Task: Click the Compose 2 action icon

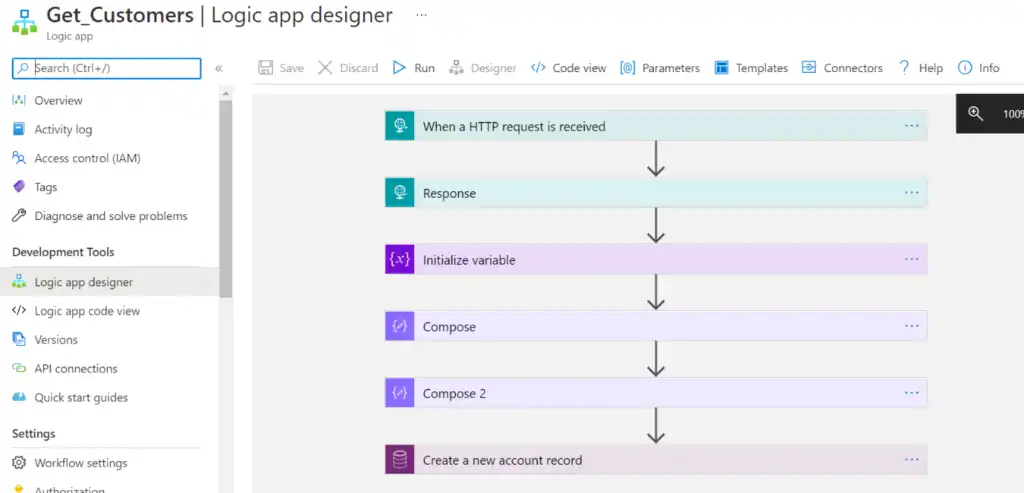Action: (x=400, y=392)
